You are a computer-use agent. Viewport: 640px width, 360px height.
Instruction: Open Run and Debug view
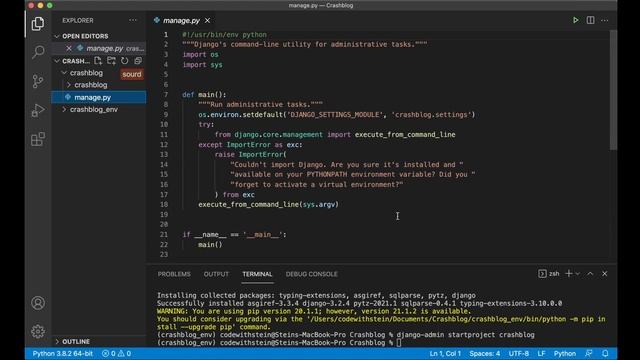(x=38, y=110)
